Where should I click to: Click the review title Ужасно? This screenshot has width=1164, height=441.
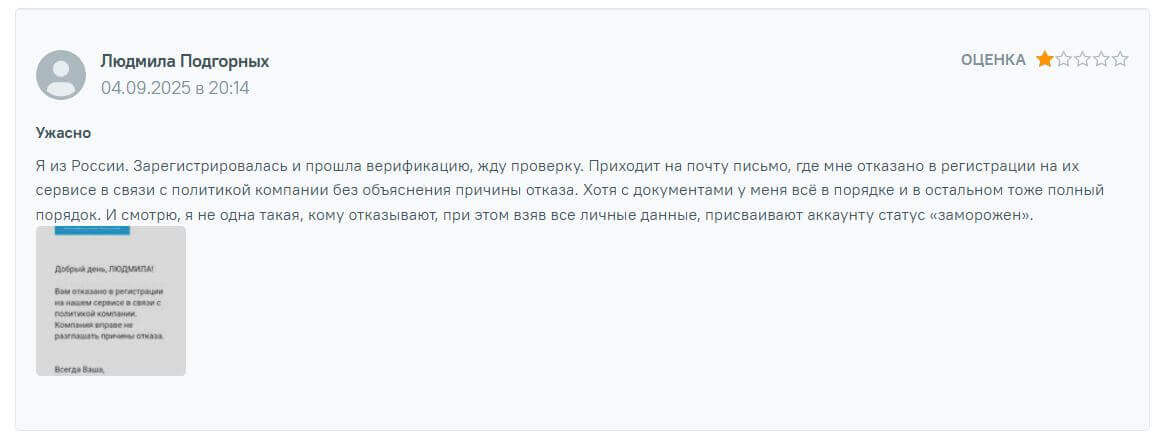pyautogui.click(x=64, y=133)
